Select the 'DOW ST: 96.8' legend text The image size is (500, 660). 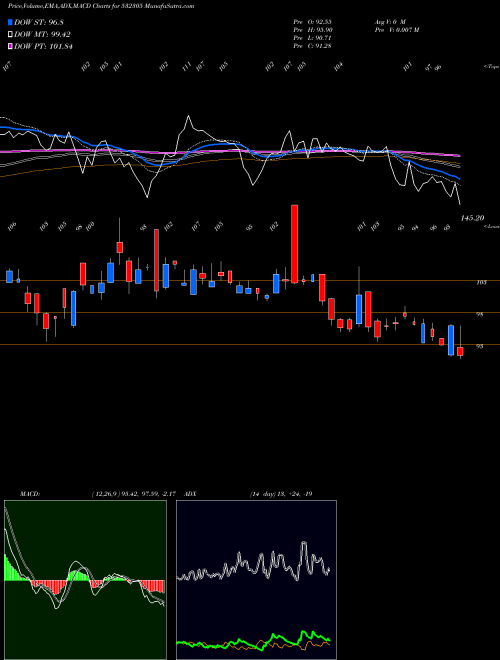click(39, 22)
